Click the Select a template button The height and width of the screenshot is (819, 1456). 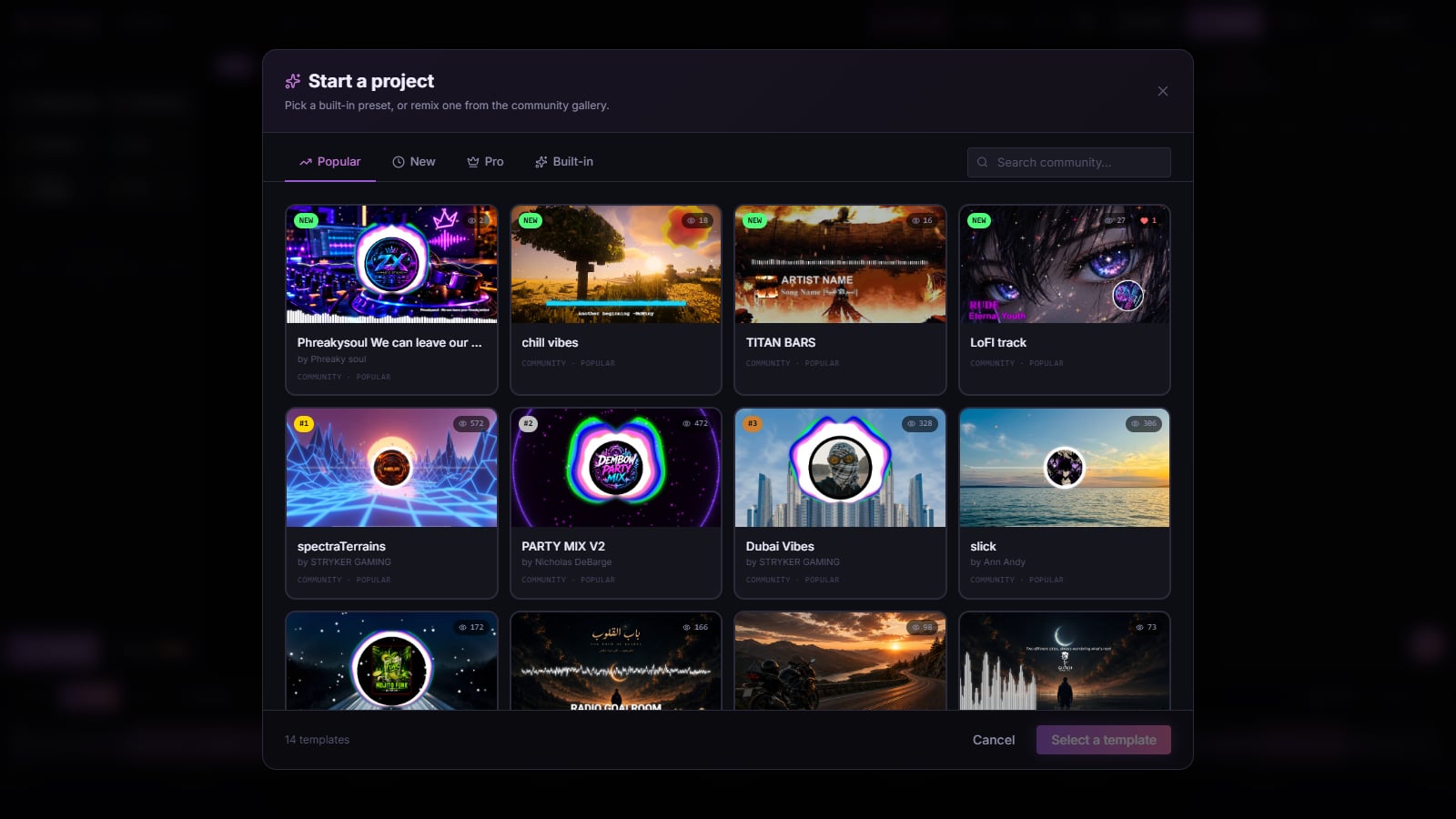tap(1104, 740)
